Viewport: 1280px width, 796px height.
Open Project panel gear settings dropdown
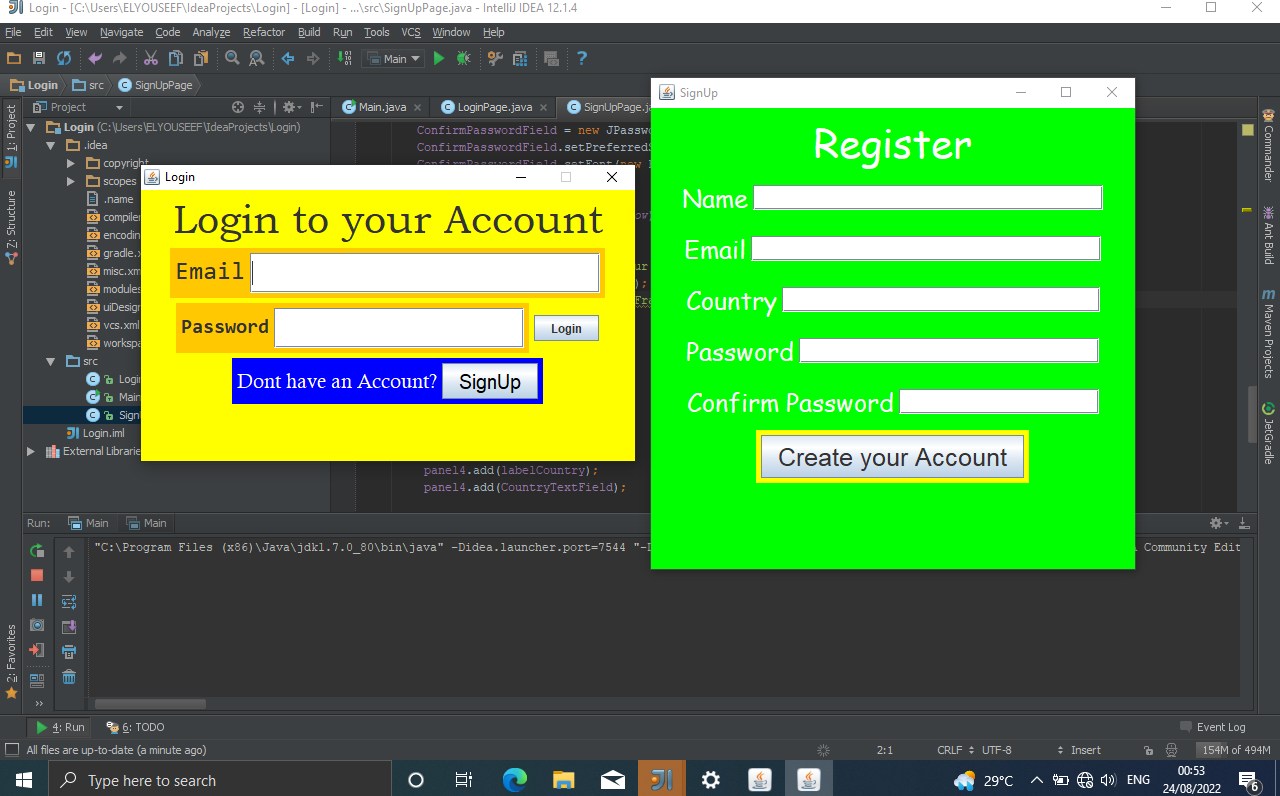click(x=291, y=107)
